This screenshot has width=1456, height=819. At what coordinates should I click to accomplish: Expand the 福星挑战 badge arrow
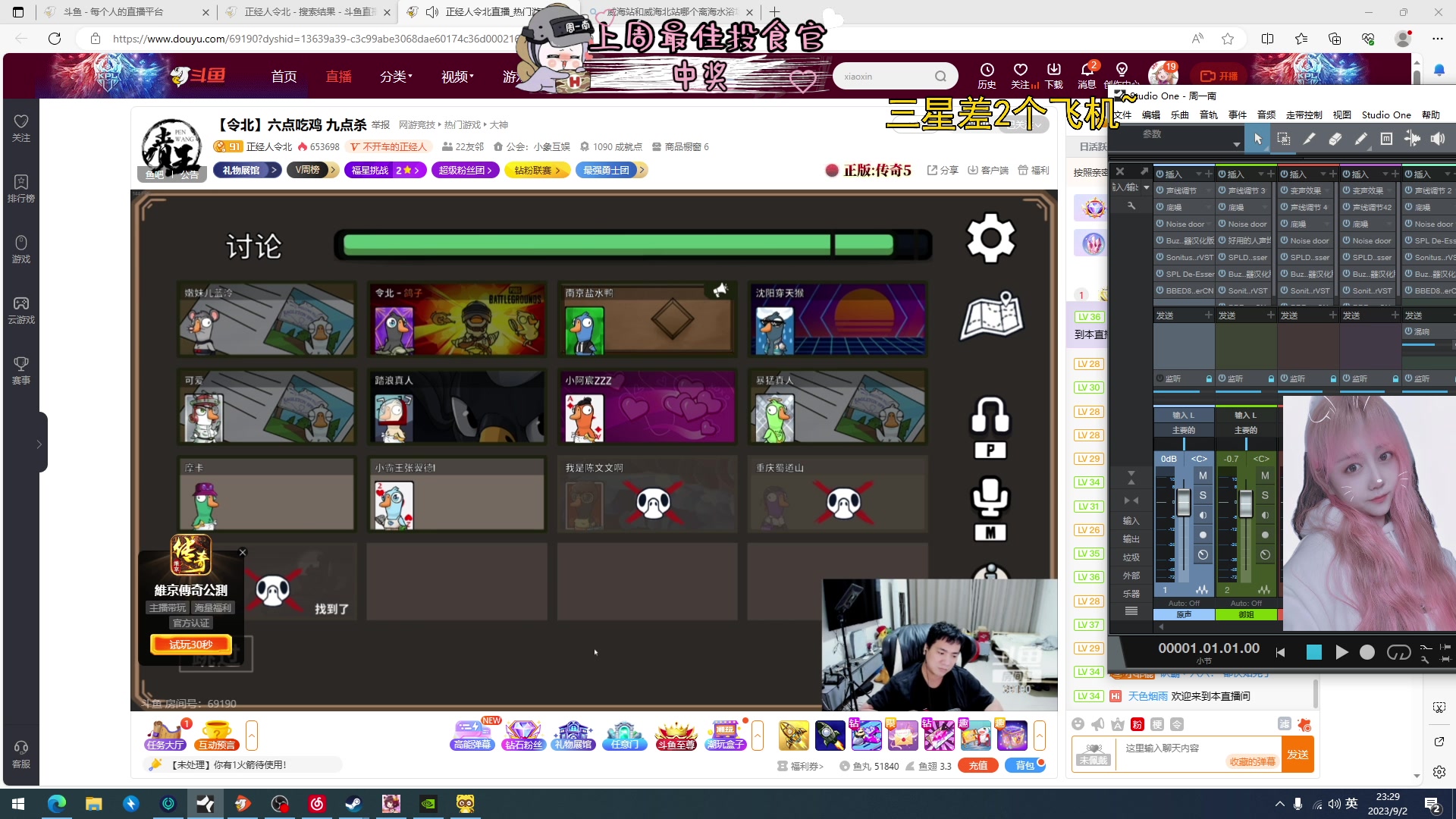point(416,170)
